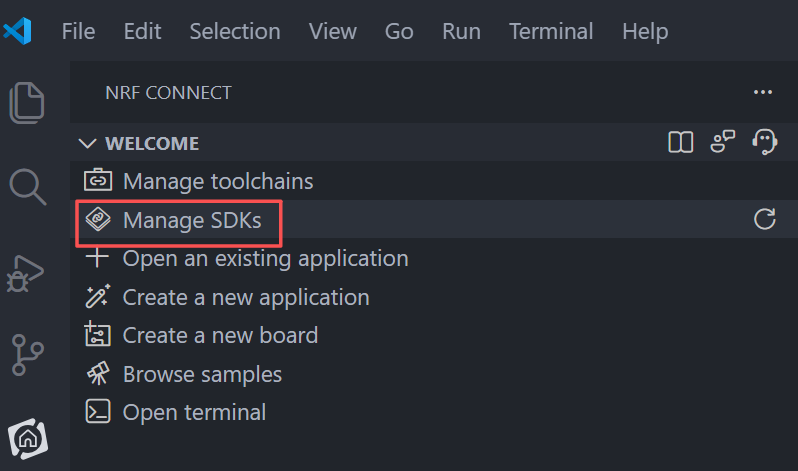
Task: Open the Search view in activity bar
Action: [28, 187]
